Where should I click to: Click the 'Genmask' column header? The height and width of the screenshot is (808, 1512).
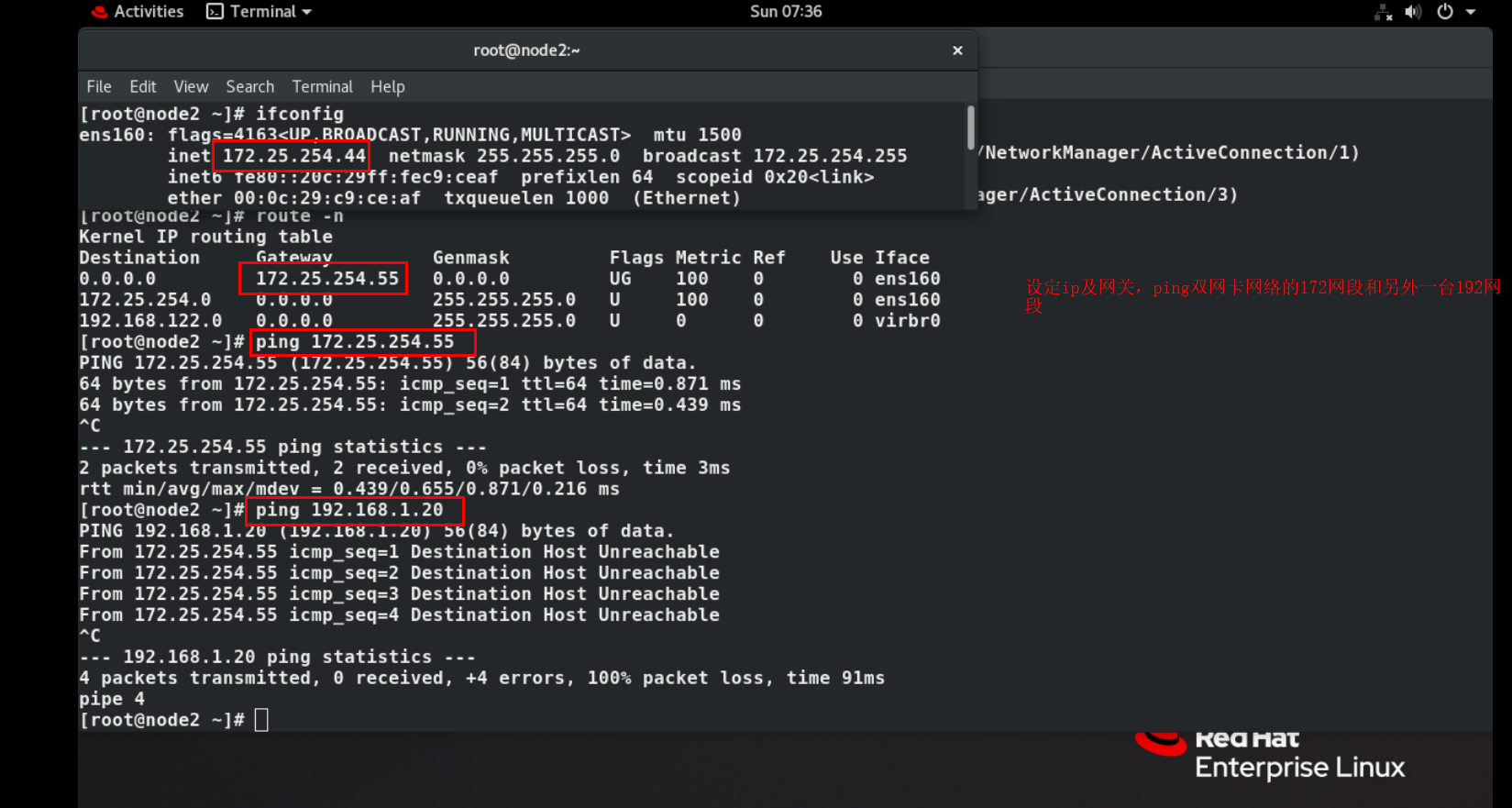point(471,258)
